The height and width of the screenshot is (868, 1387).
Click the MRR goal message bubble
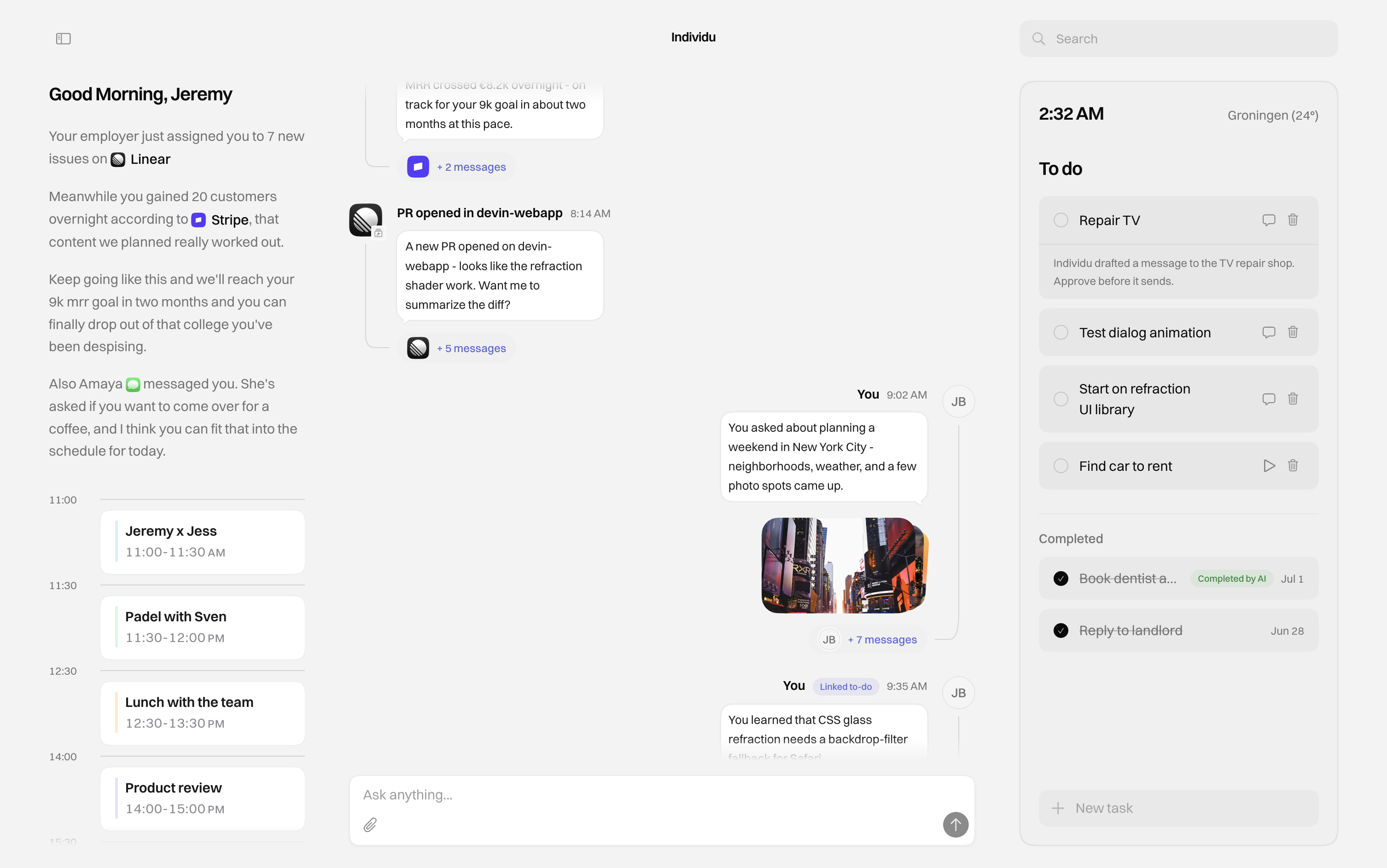point(500,110)
